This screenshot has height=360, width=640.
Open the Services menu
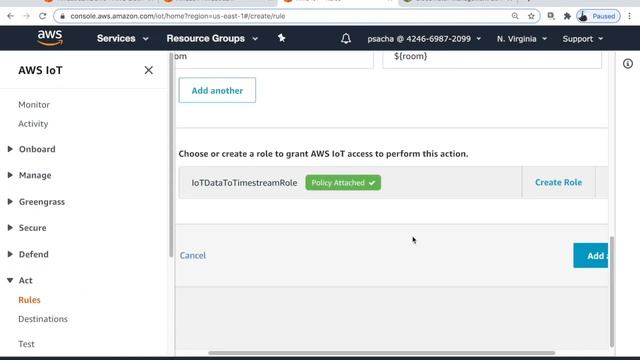click(x=122, y=38)
